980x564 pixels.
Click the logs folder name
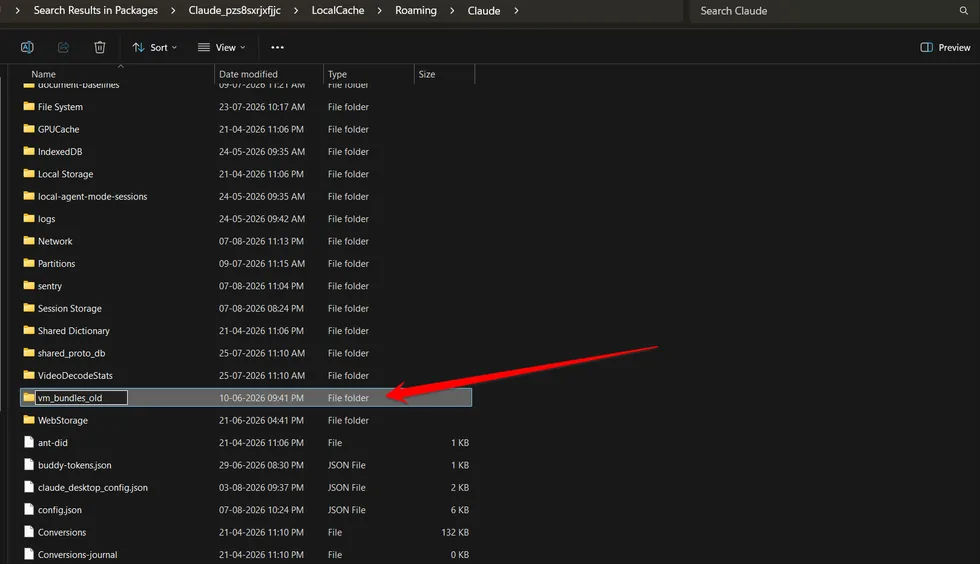coord(46,219)
